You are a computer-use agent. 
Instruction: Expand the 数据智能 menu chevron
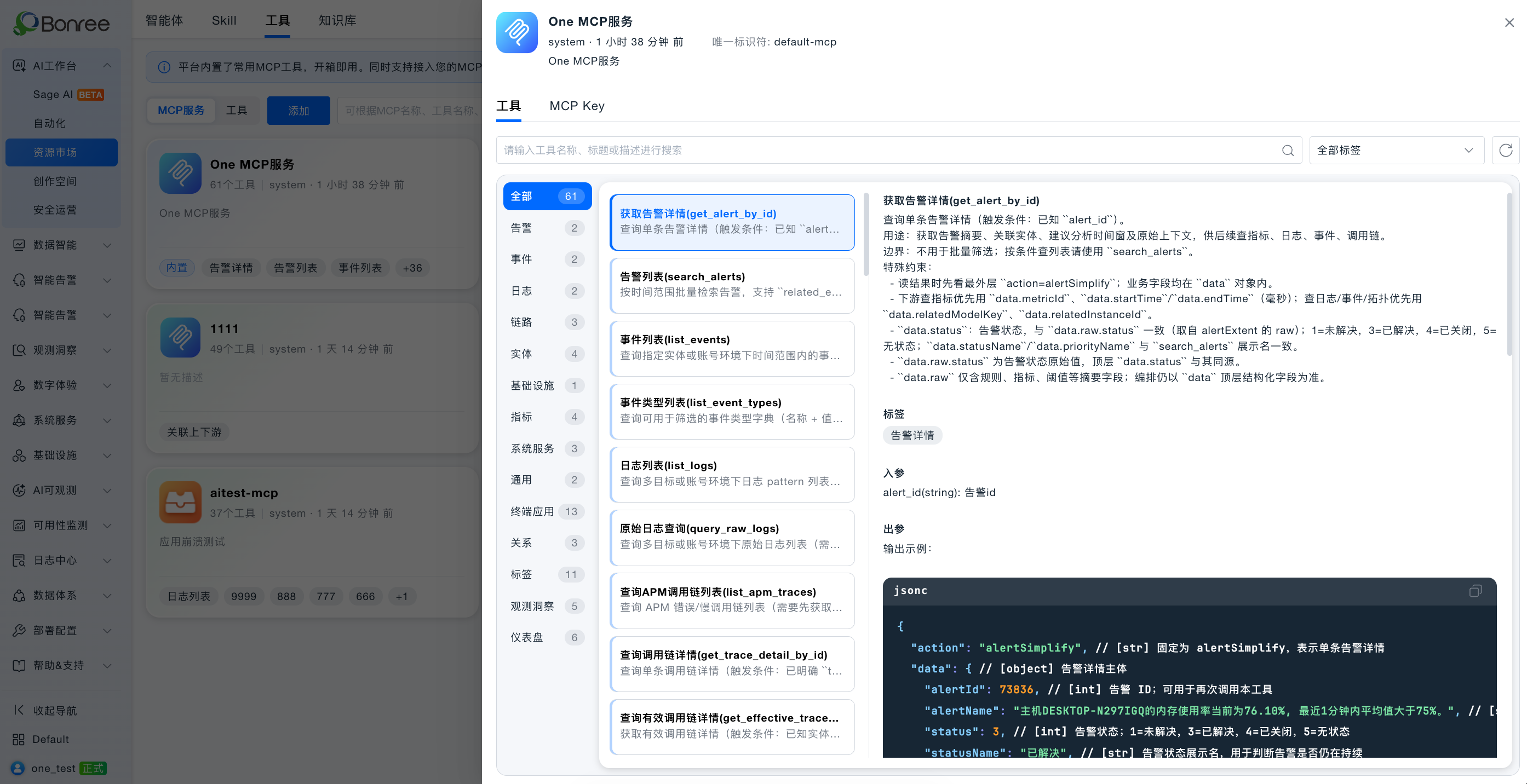tap(107, 245)
